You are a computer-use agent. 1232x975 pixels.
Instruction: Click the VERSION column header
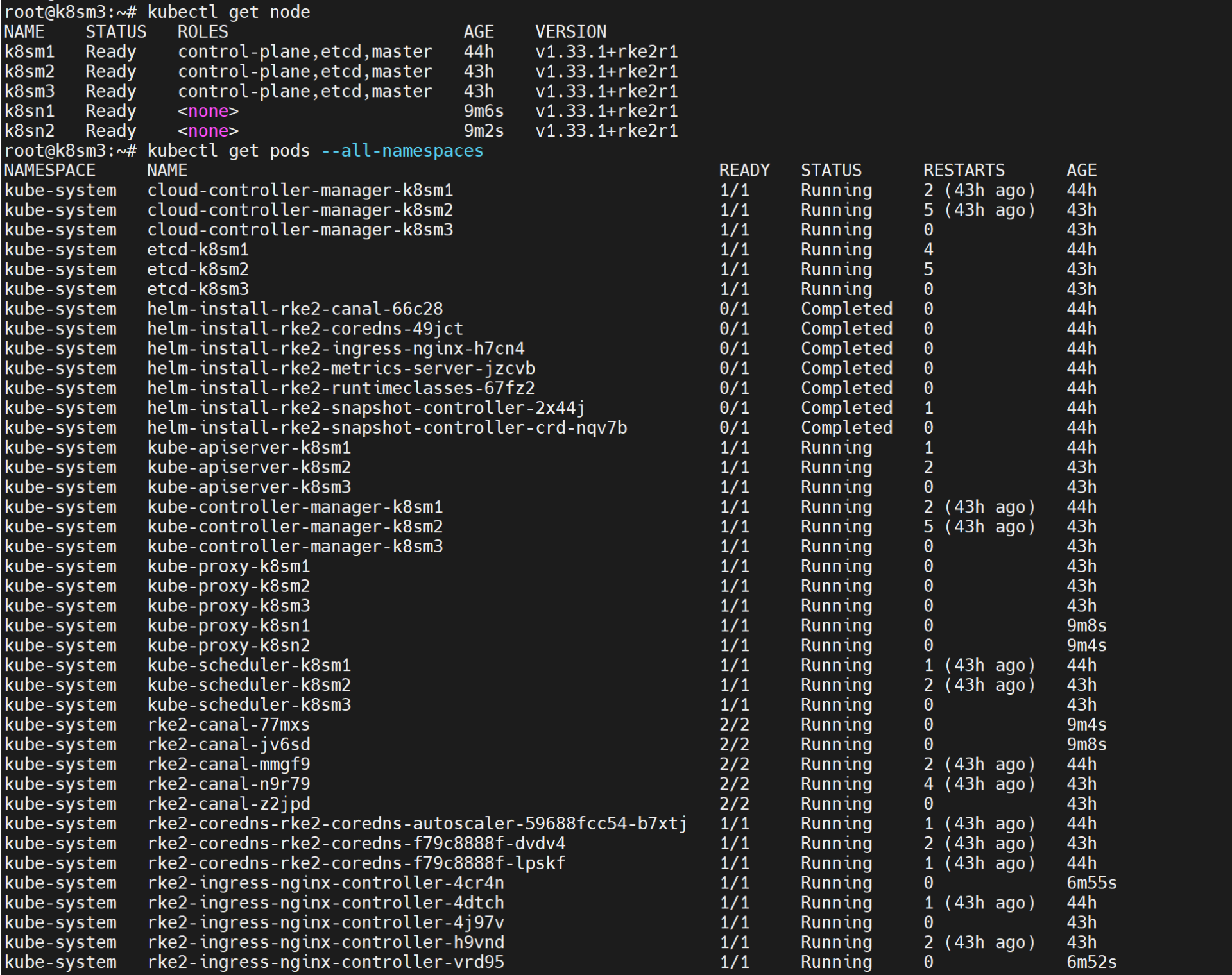click(x=570, y=32)
